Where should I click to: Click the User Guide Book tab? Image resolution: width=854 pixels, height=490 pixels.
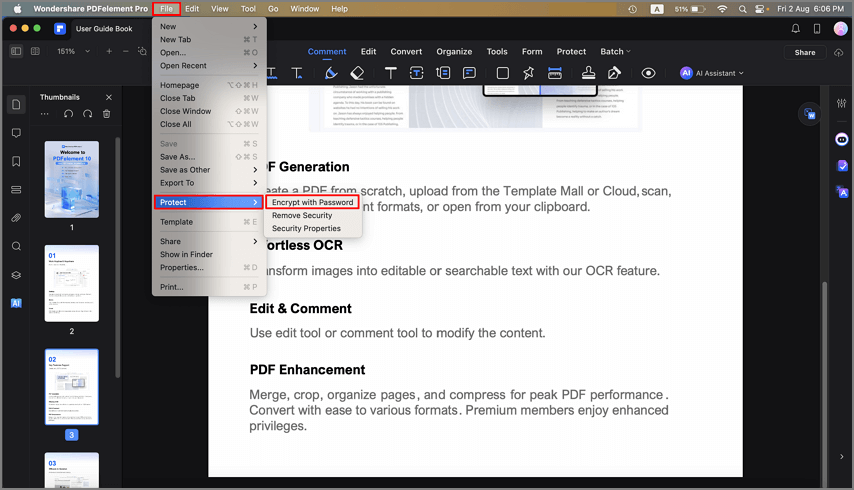click(x=103, y=28)
